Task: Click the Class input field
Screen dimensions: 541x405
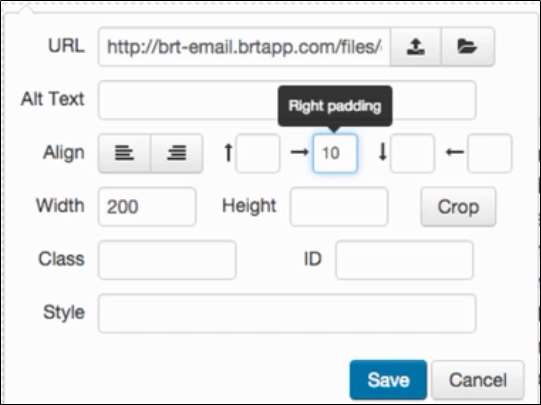Action: [167, 260]
